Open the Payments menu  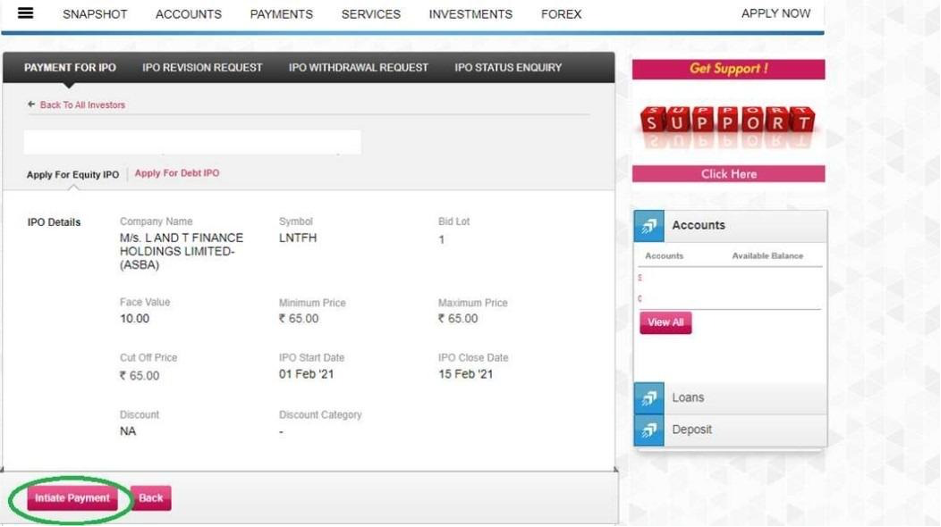(x=281, y=14)
